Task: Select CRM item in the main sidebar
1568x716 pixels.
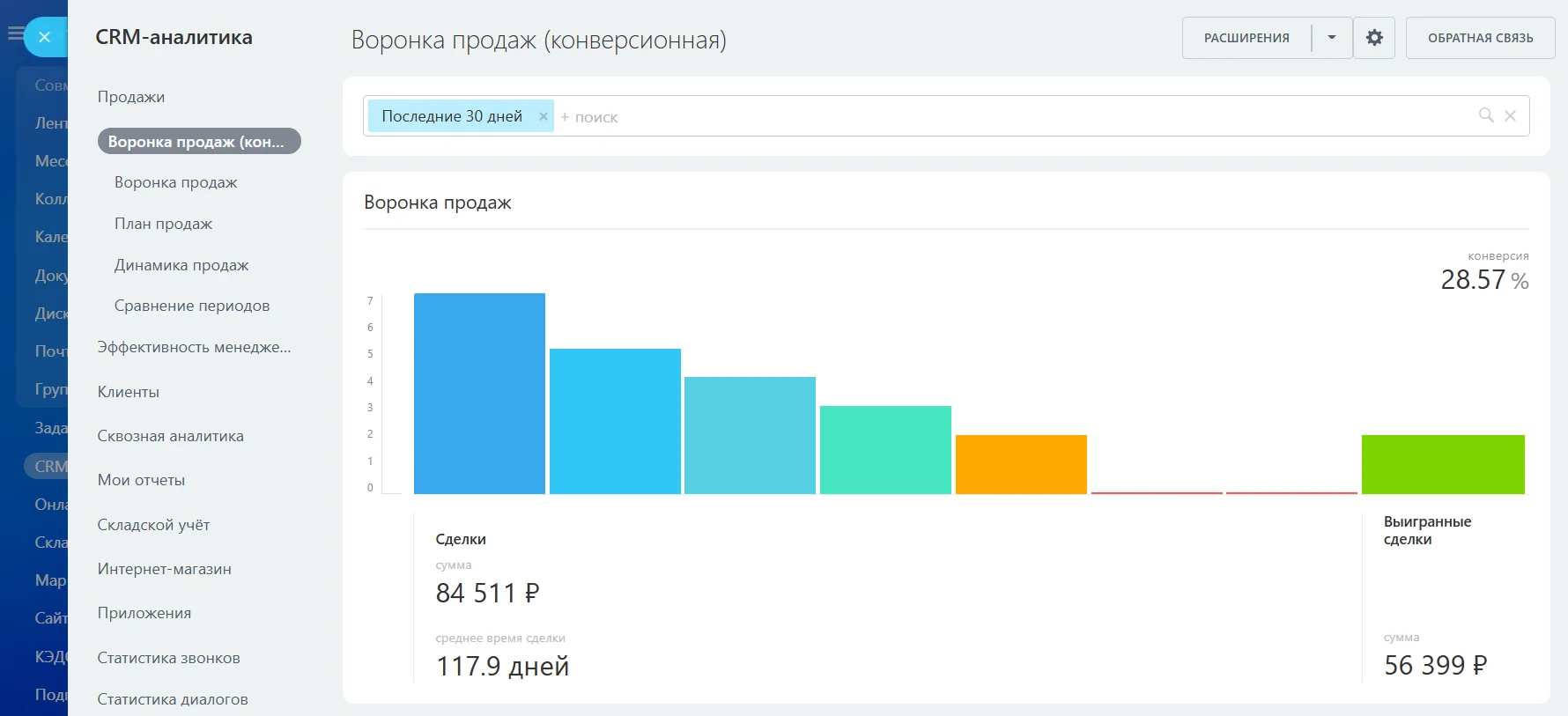Action: (46, 466)
